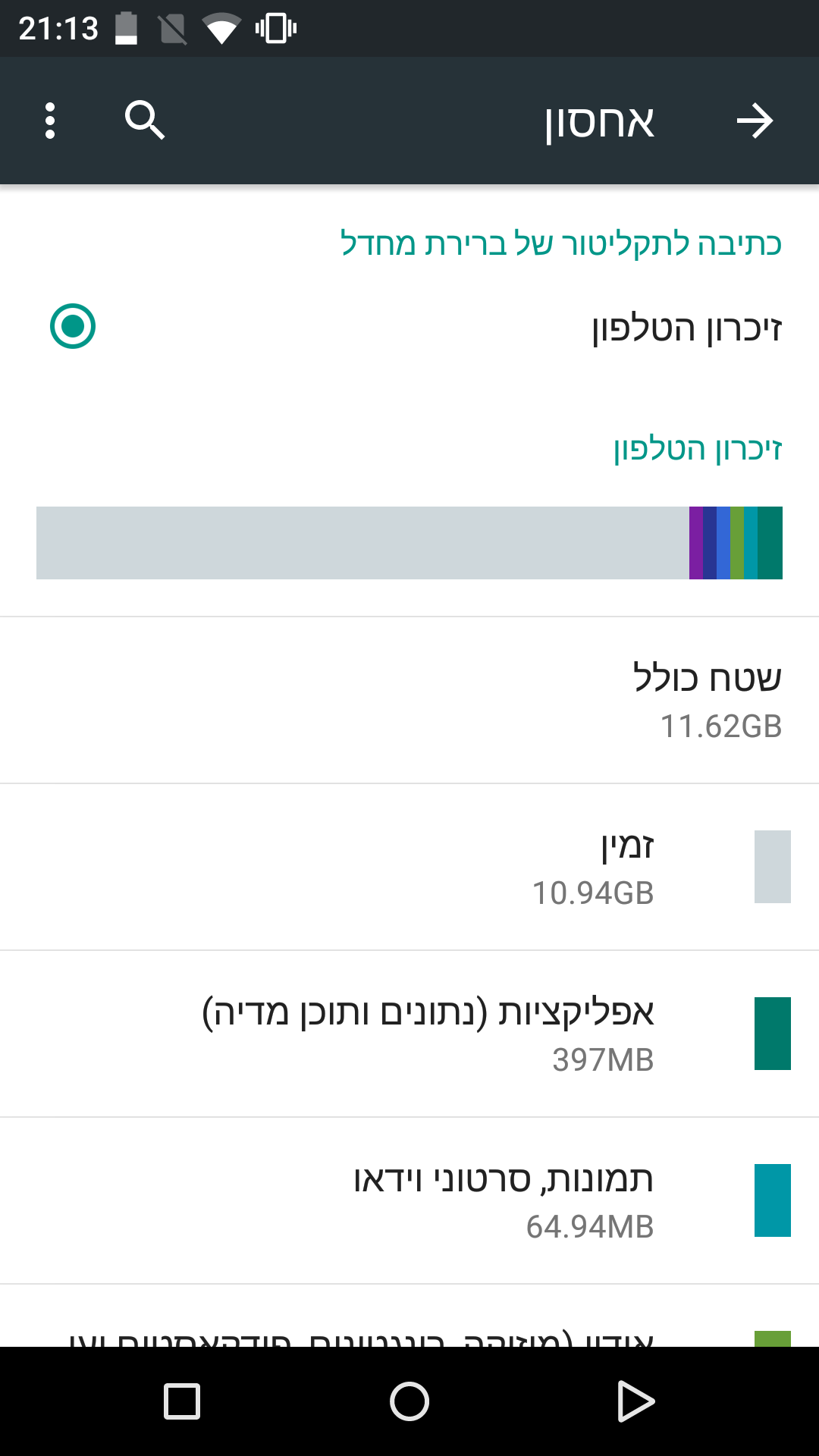Tap the Wi-Fi status bar icon
The height and width of the screenshot is (1456, 819).
click(x=221, y=29)
